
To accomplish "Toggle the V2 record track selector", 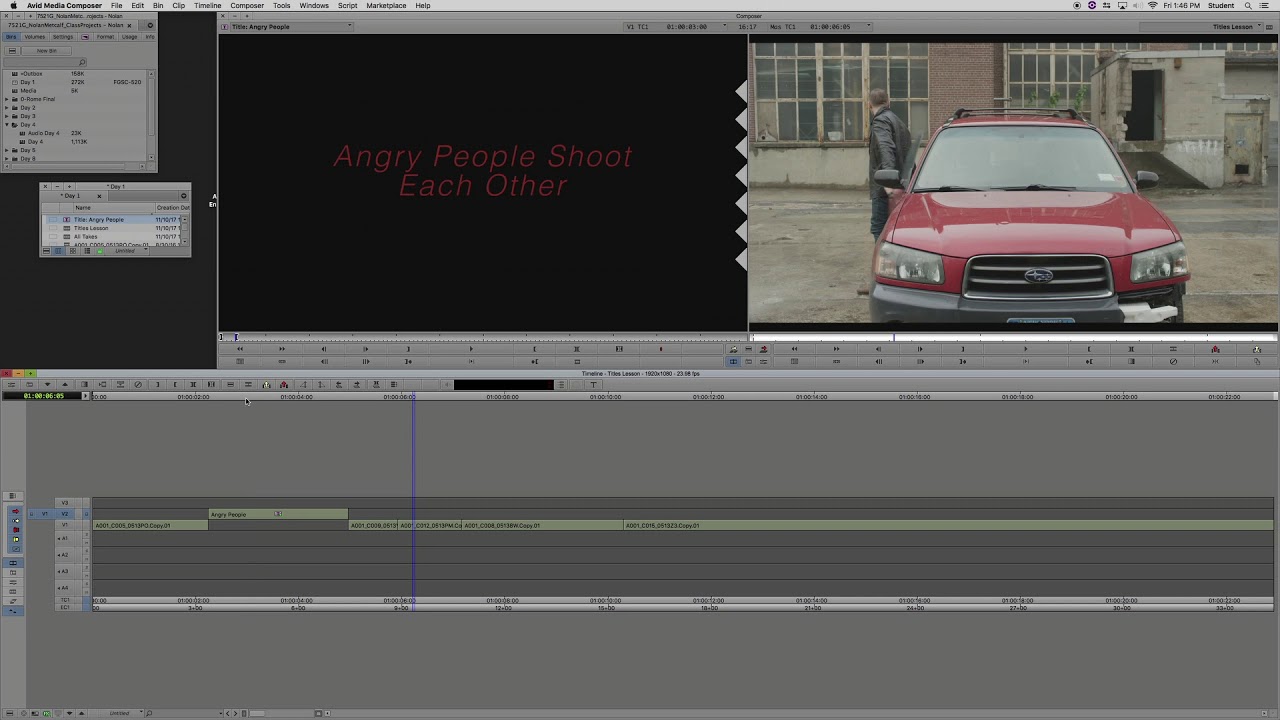I will coord(65,514).
